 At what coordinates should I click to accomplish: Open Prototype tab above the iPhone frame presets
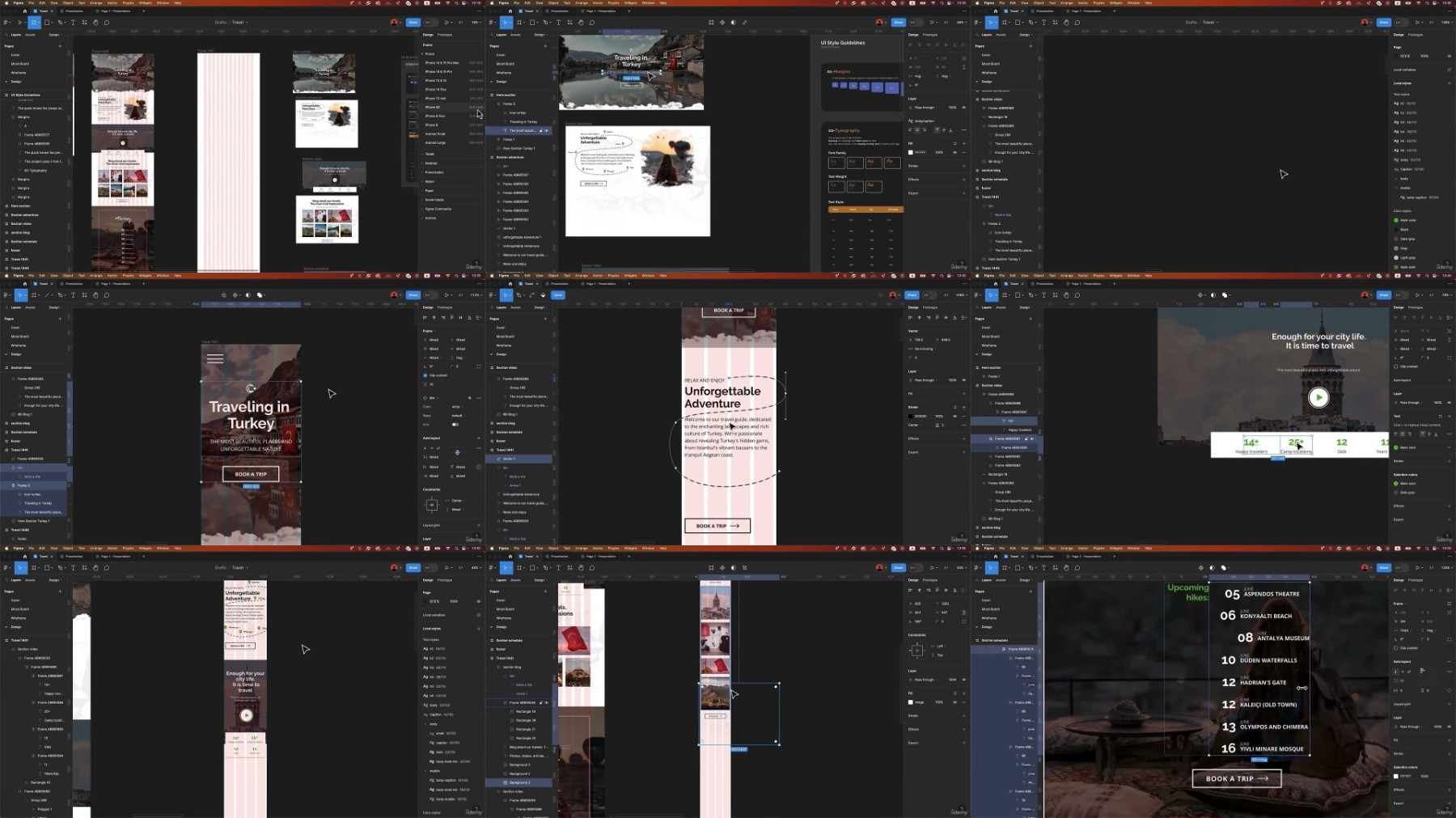point(445,35)
